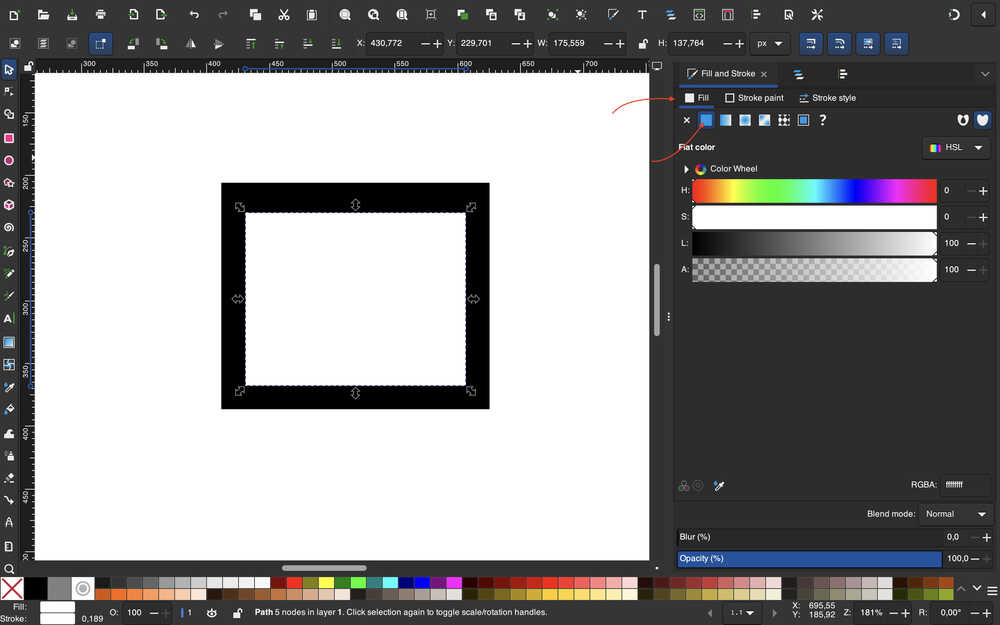1000x625 pixels.
Task: Open the XML editor
Action: point(699,15)
